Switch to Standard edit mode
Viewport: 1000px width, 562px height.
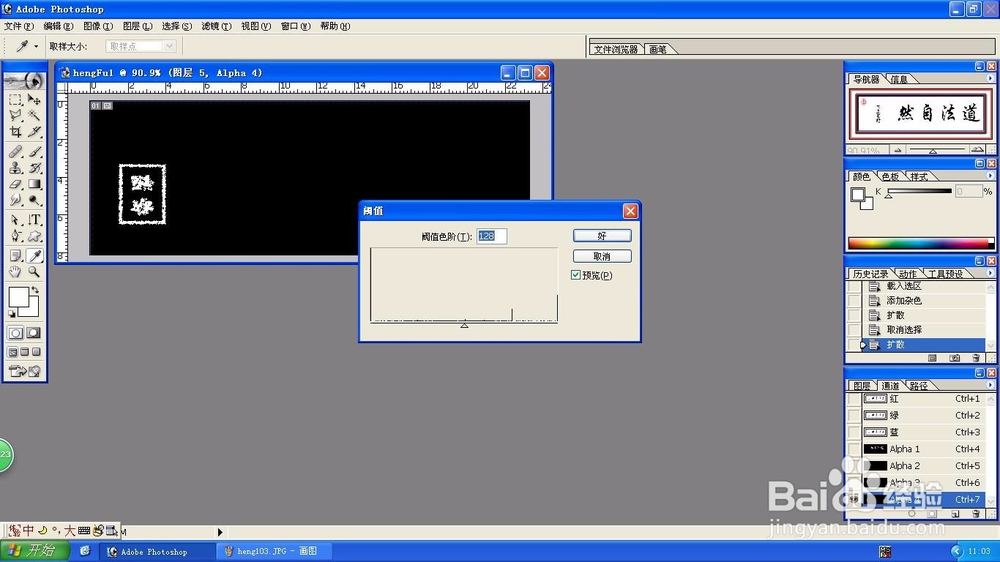pyautogui.click(x=15, y=333)
